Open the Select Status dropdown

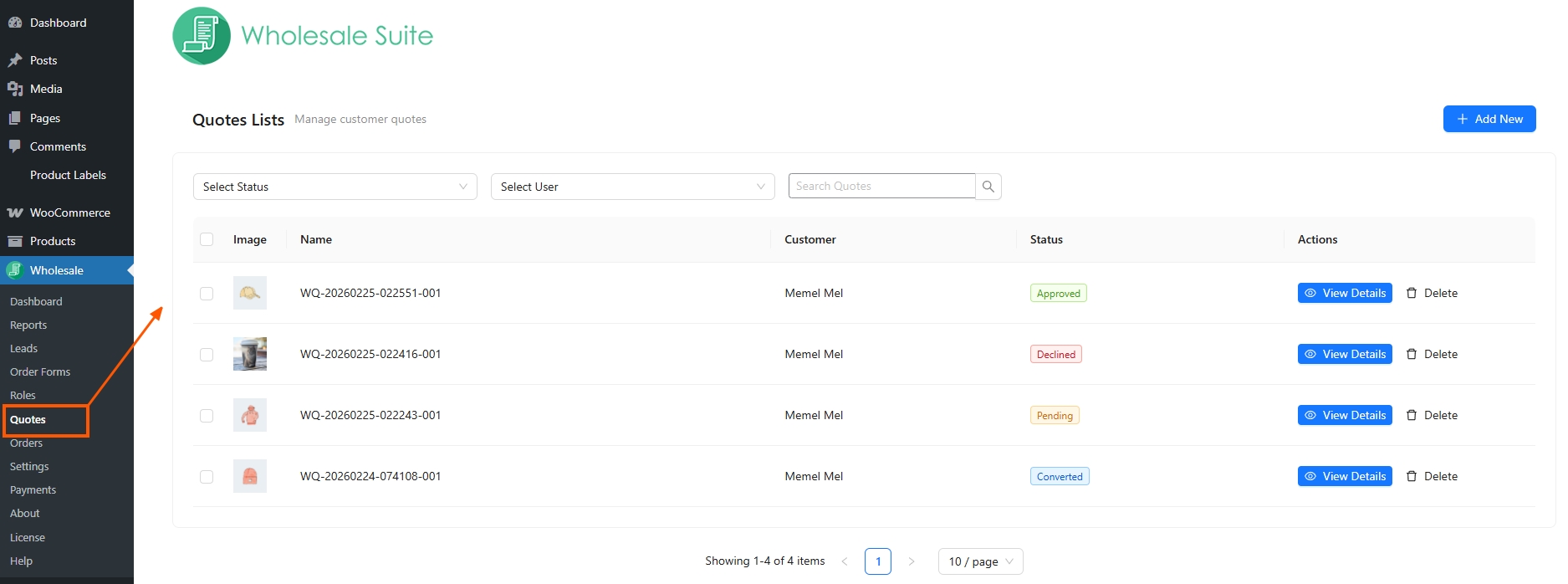pos(335,187)
